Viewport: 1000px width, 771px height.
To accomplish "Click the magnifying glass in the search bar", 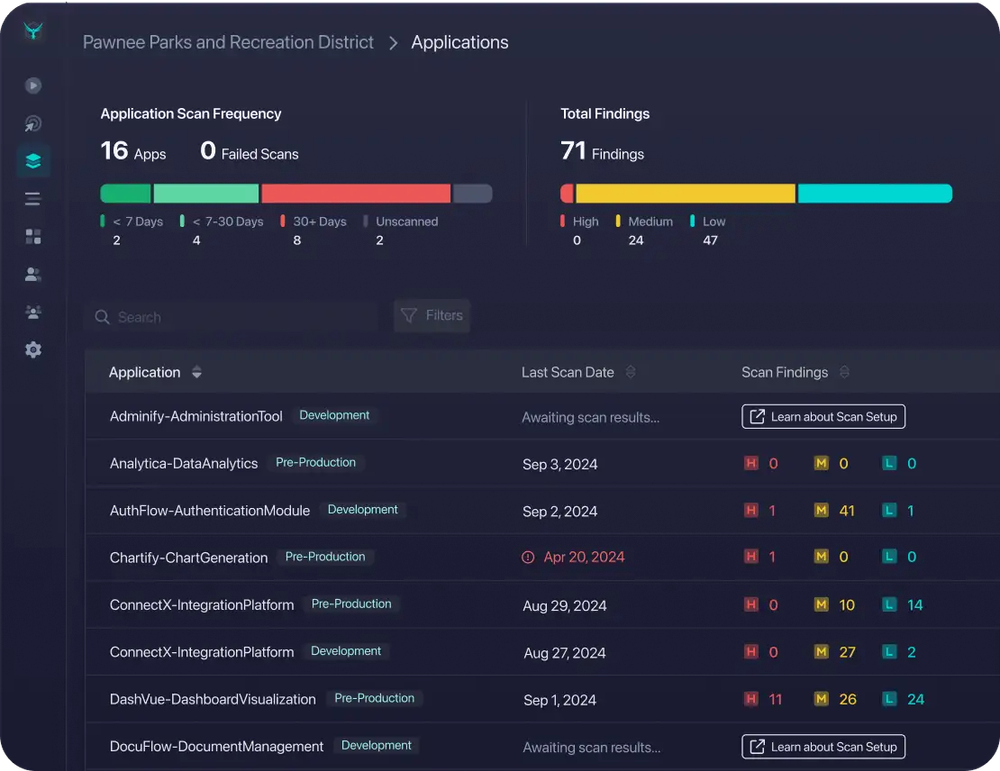I will tap(103, 316).
